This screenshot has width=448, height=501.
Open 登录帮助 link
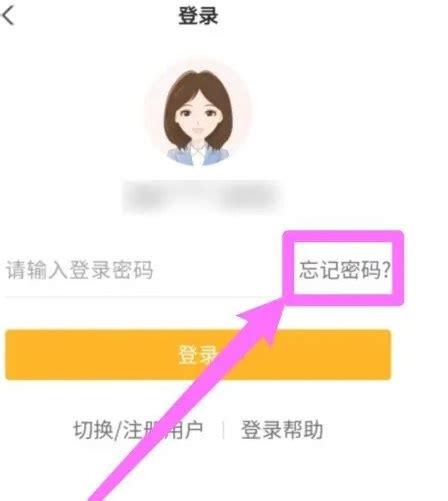[282, 430]
